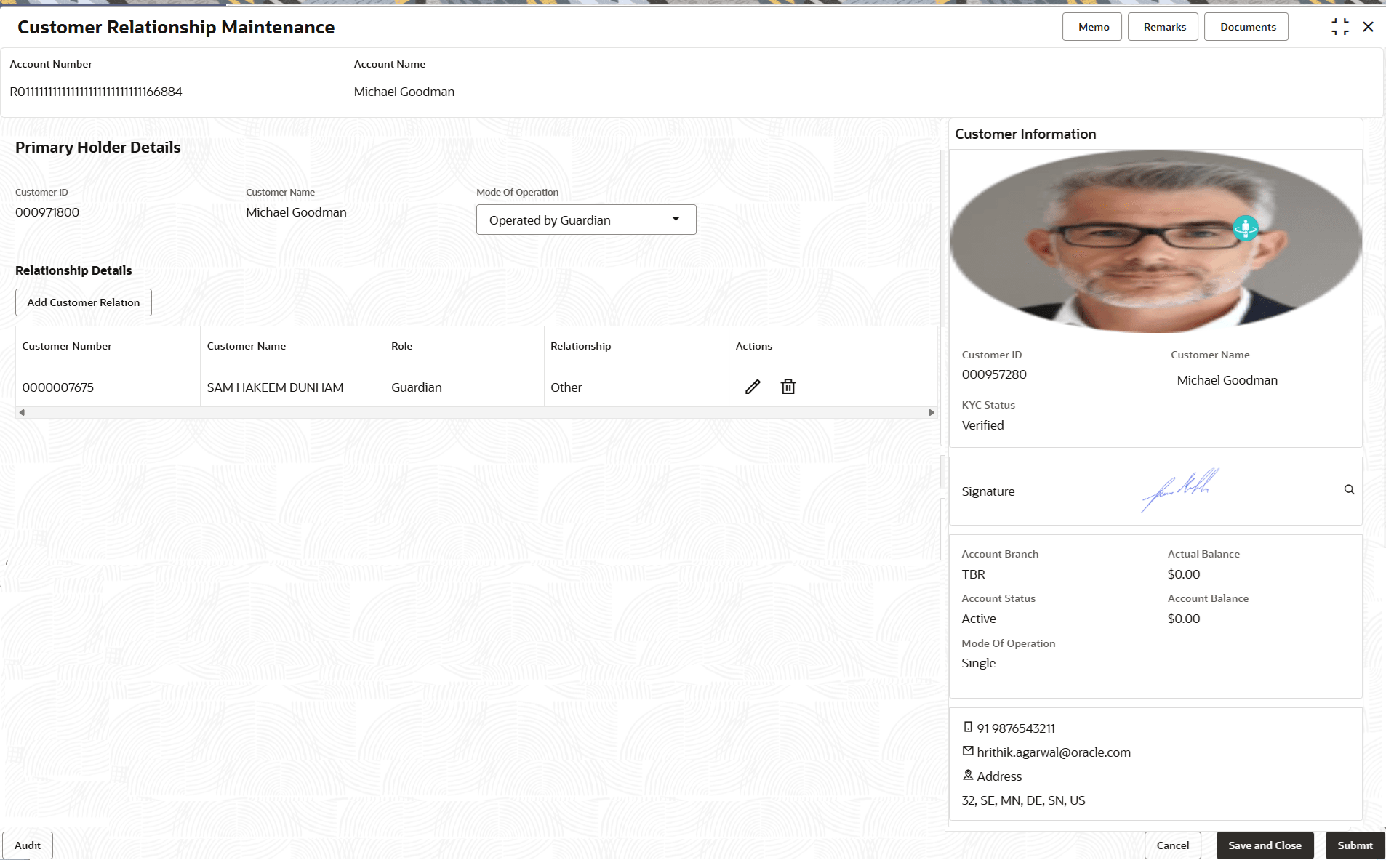Click the magnifier icon beside Signature
Screen dimensions: 1386x868
coord(1349,490)
